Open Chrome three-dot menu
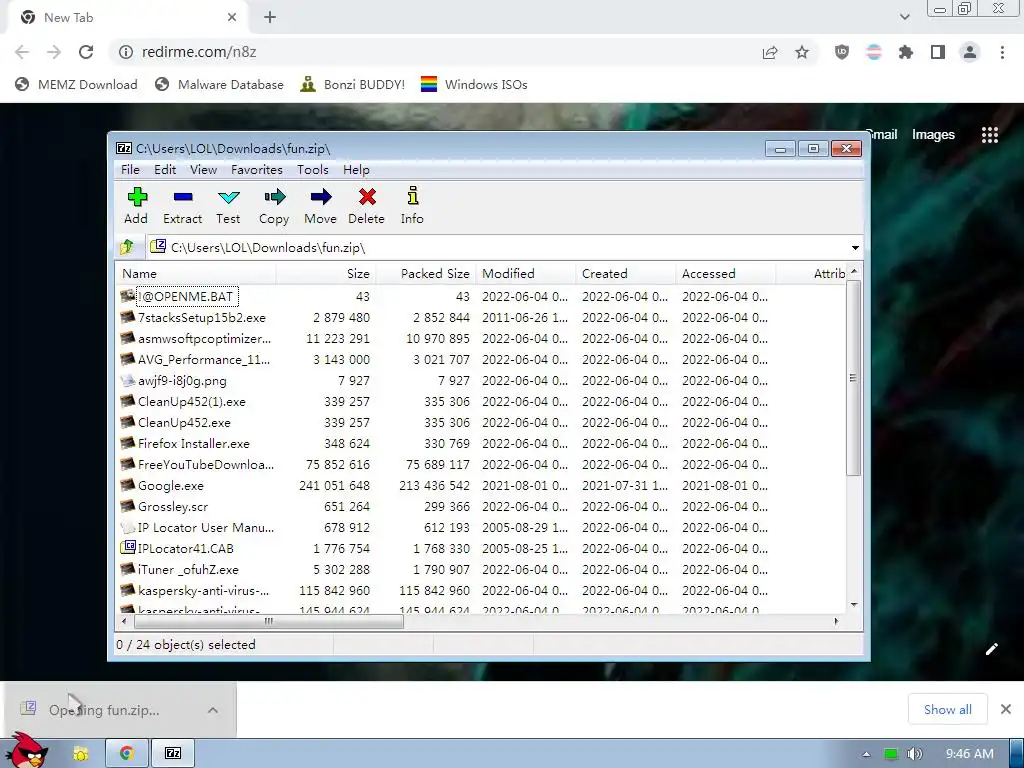1024x768 pixels. point(1002,52)
